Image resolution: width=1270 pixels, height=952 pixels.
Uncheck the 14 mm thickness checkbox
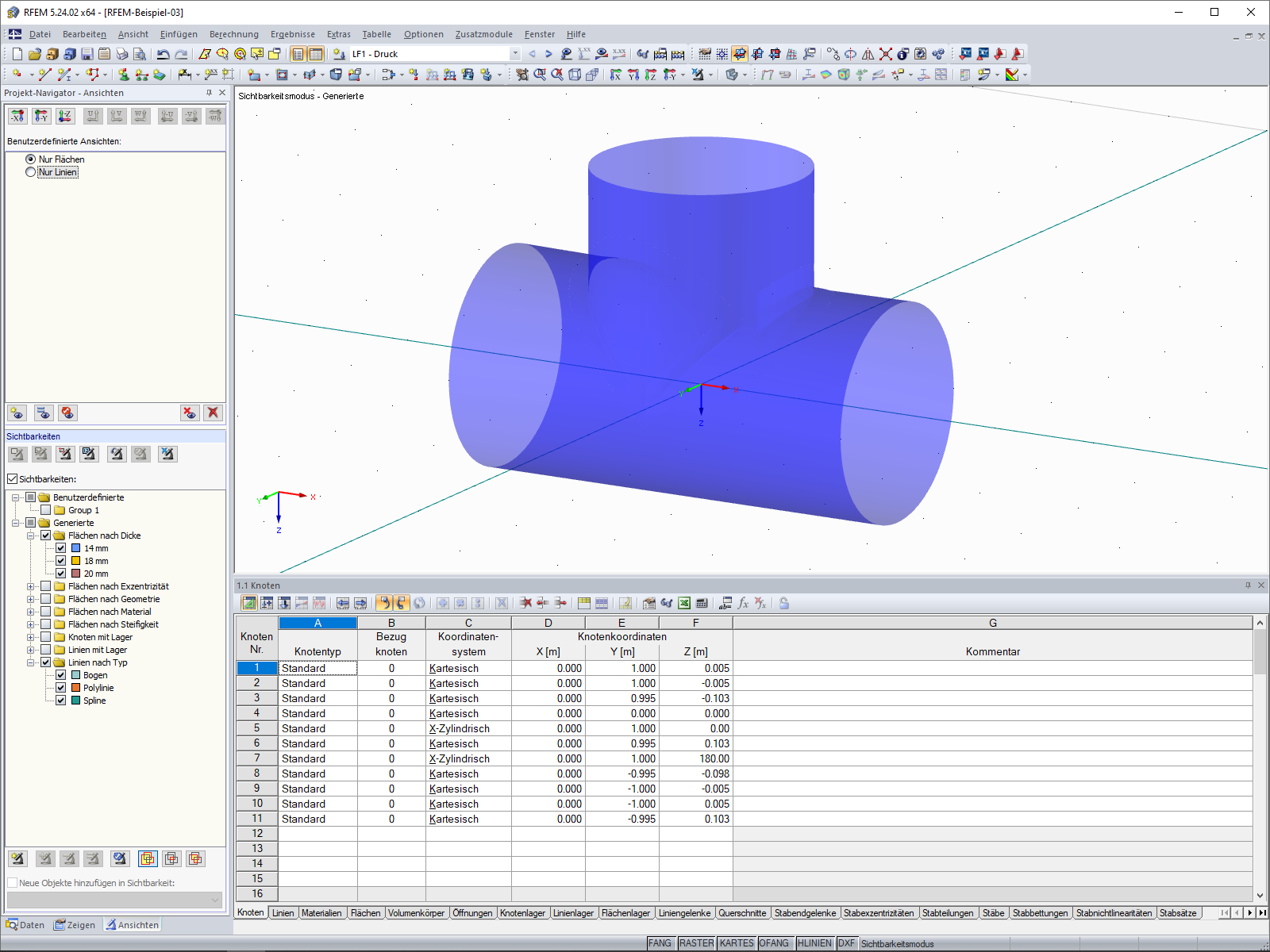click(61, 548)
